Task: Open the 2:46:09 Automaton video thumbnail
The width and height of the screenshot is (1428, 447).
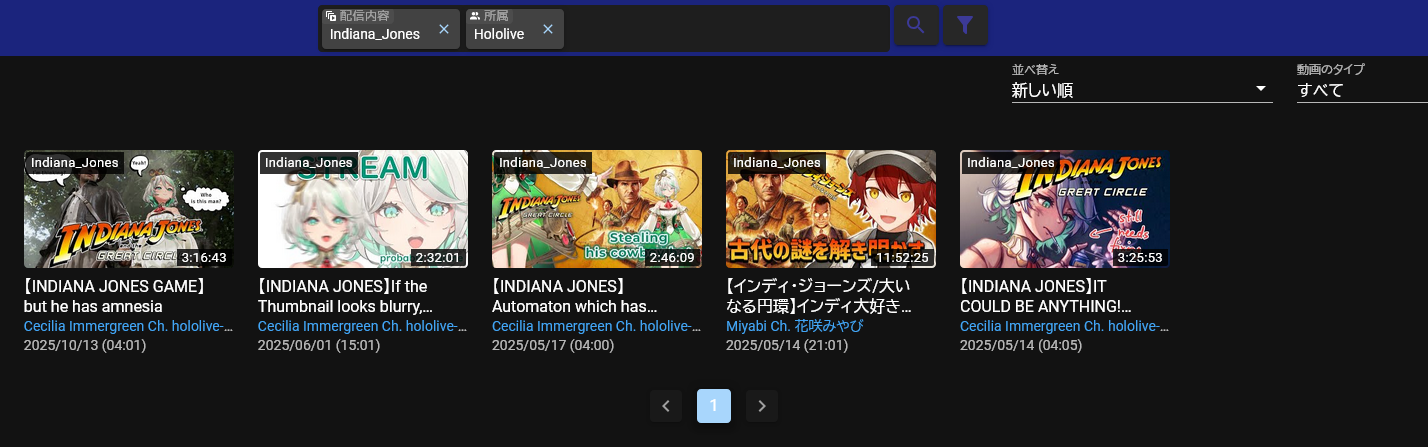Action: 597,209
